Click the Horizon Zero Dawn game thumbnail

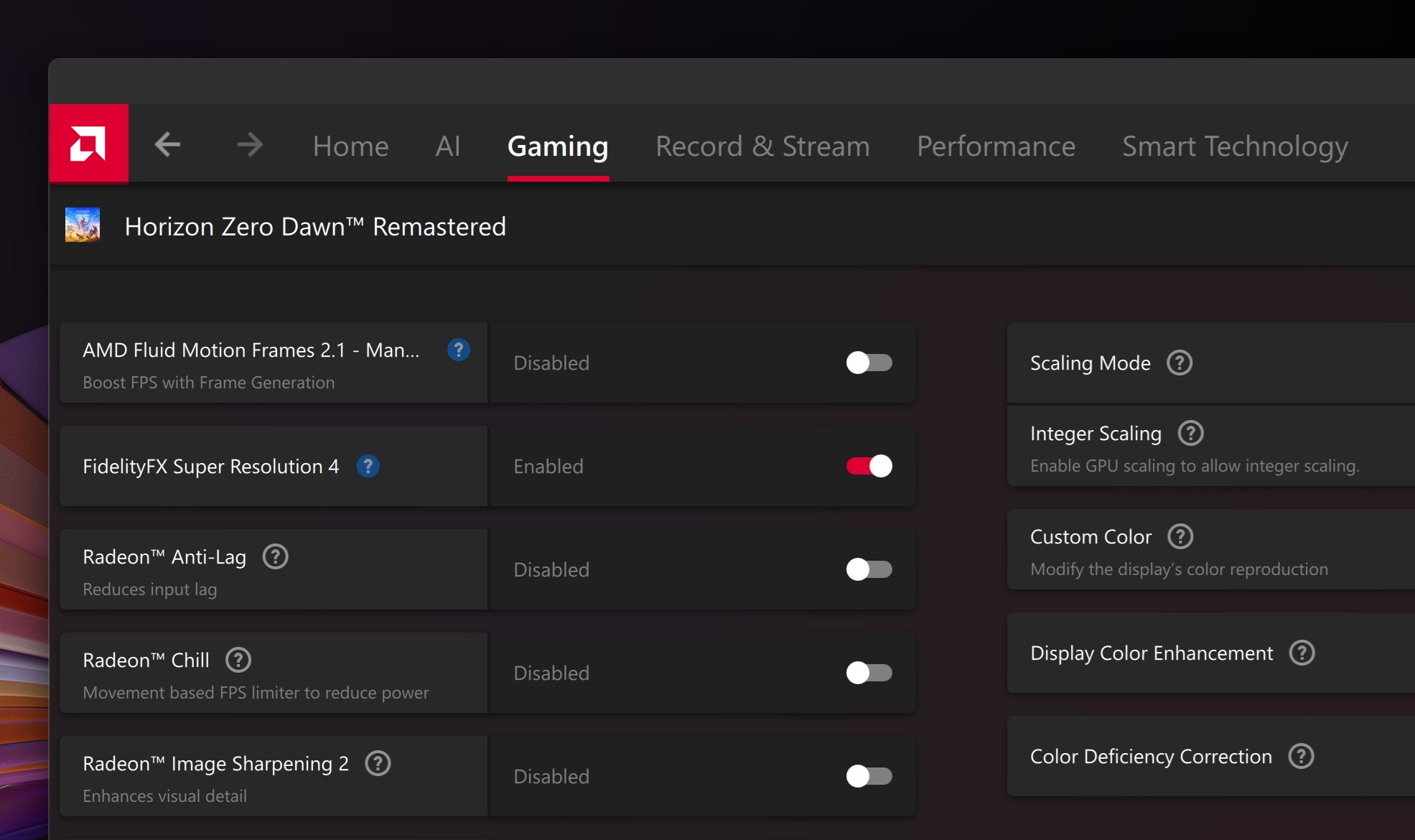click(x=83, y=225)
